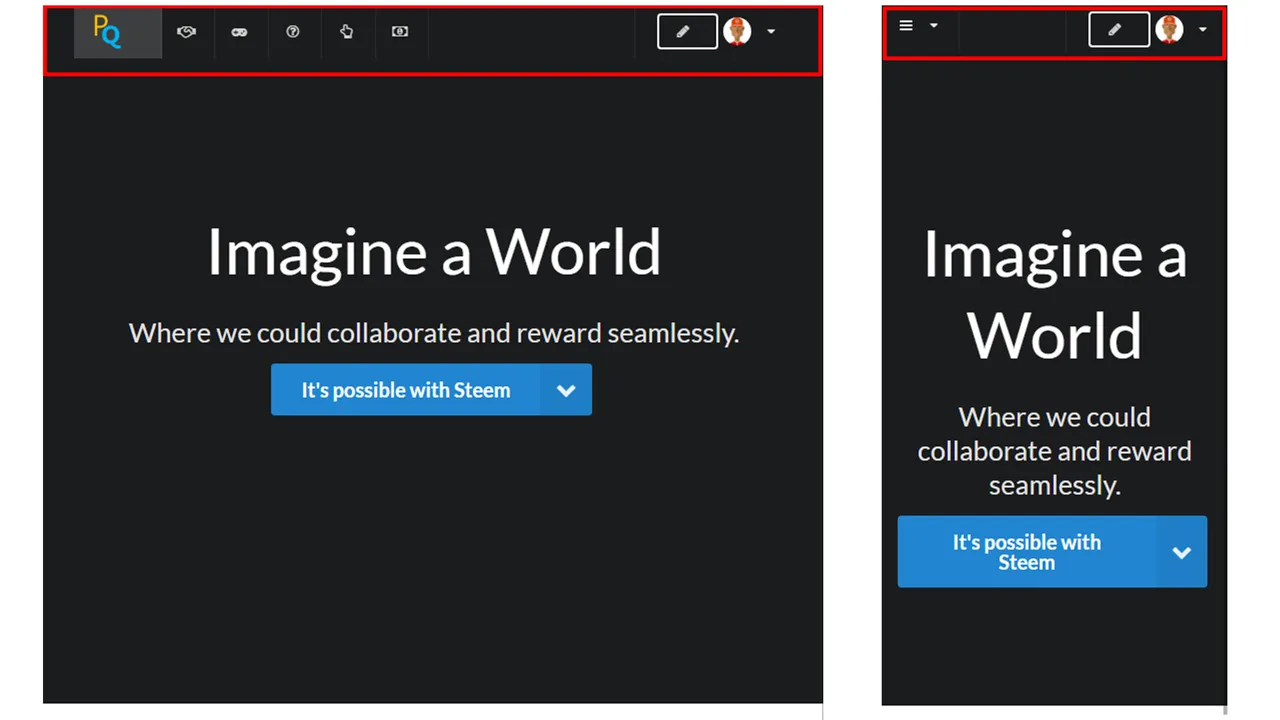
Task: Click the pencil edit button in desktop view
Action: [x=688, y=32]
